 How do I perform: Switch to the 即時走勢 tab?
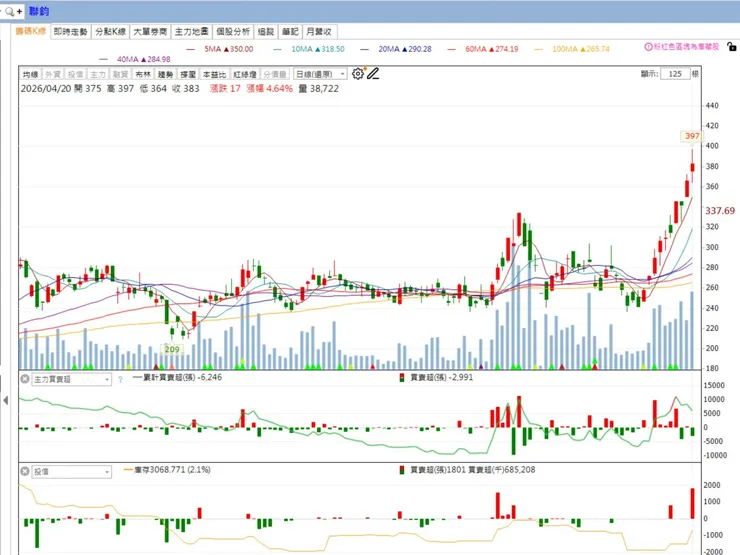pyautogui.click(x=71, y=32)
